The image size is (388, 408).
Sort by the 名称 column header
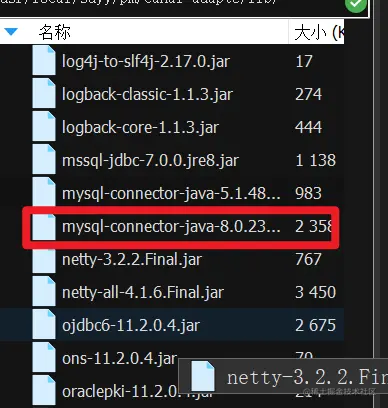(55, 32)
